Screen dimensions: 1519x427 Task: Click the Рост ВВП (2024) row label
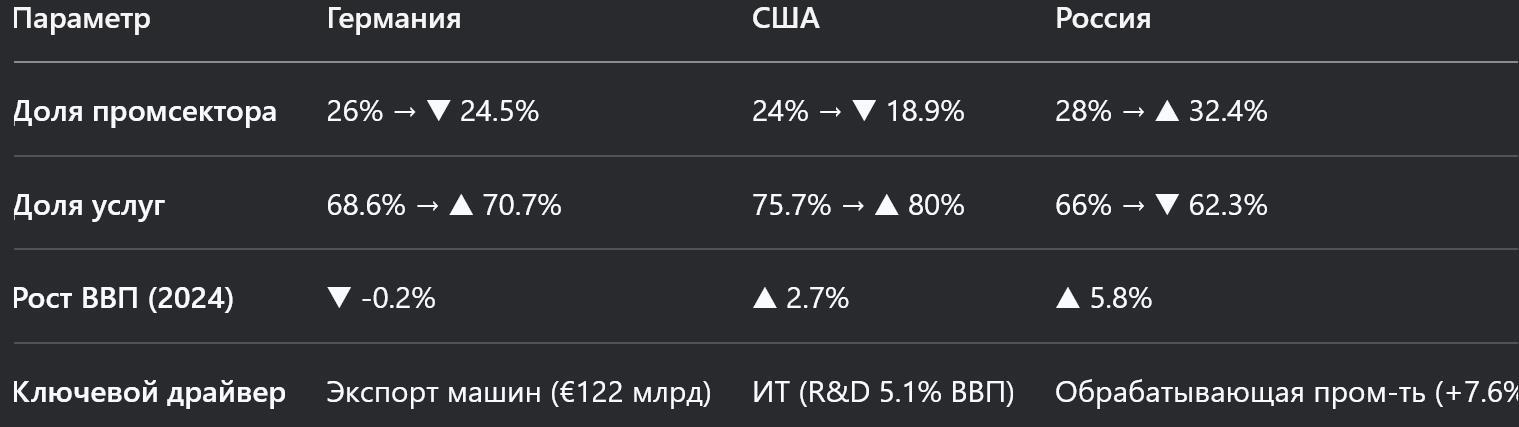123,298
